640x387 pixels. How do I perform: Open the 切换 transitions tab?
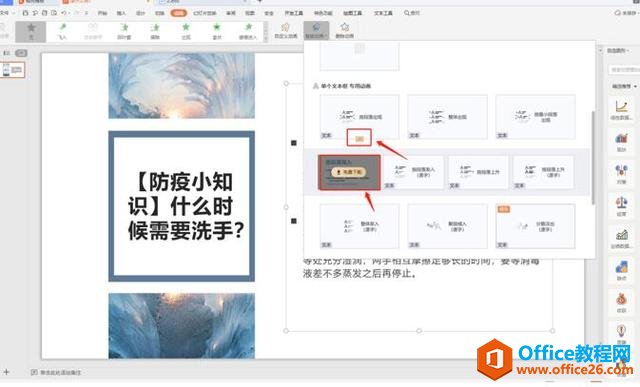(160, 13)
